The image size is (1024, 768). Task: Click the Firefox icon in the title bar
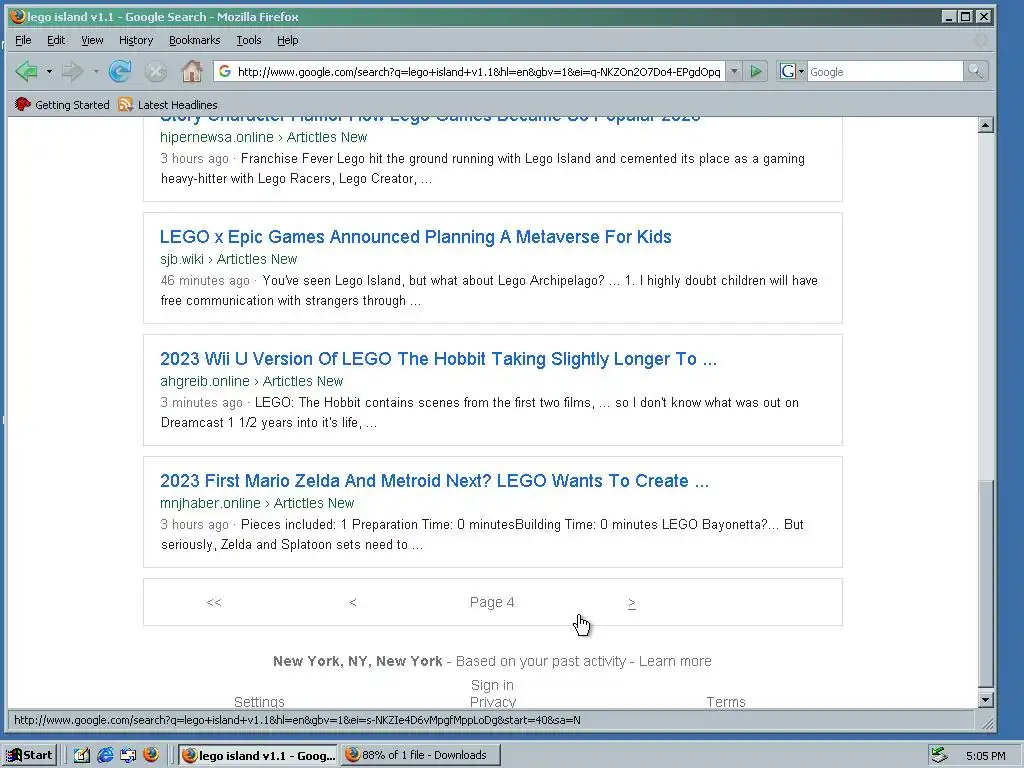click(x=18, y=16)
